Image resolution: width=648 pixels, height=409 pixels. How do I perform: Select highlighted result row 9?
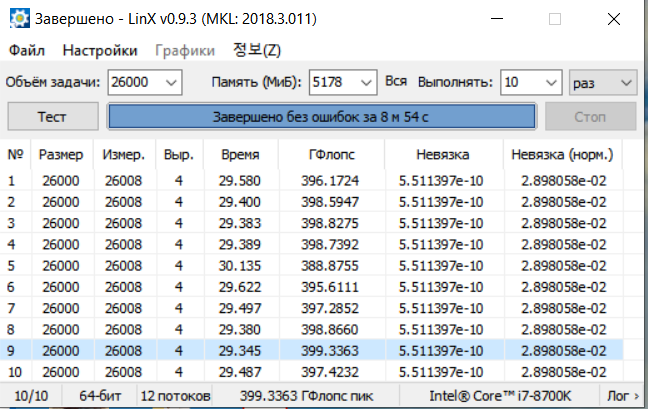pyautogui.click(x=311, y=351)
